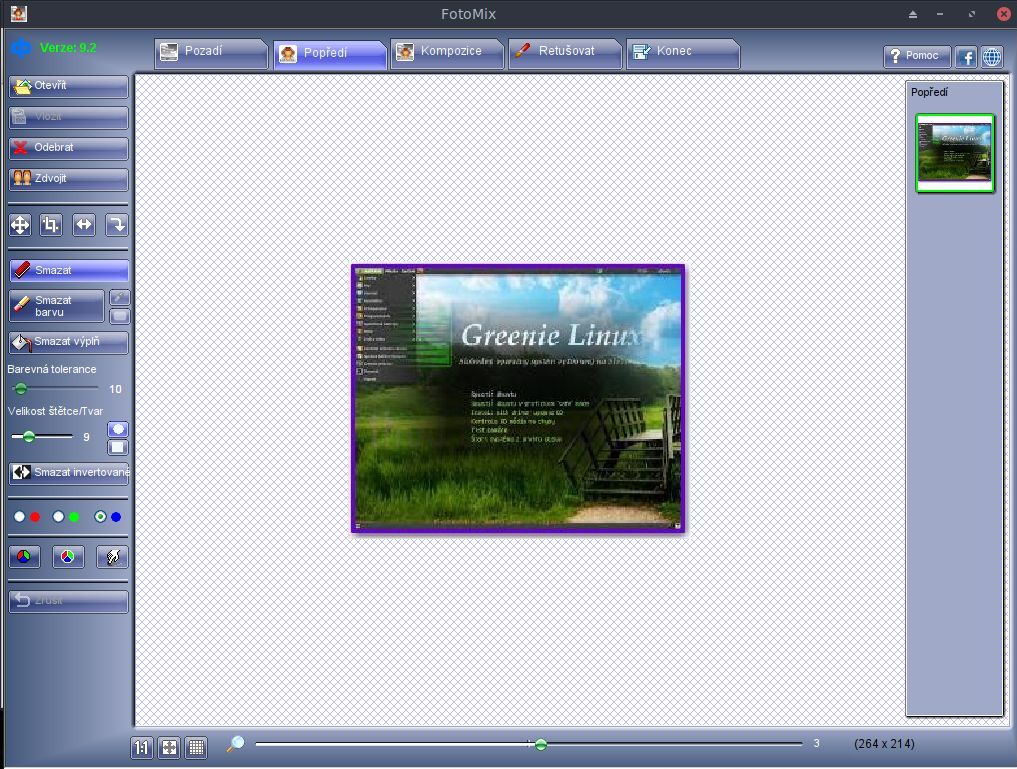The height and width of the screenshot is (769, 1017).
Task: Switch to the Popředí tab
Action: coord(329,54)
